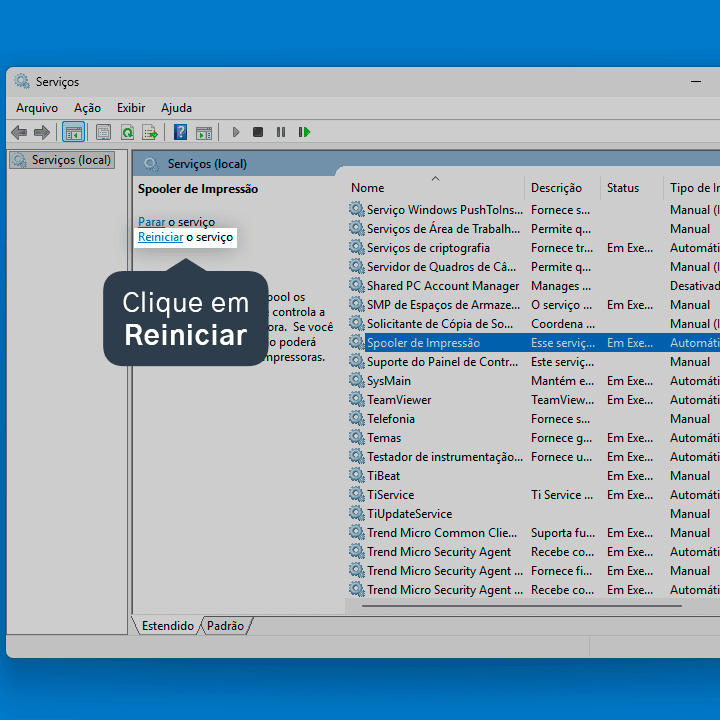Screen dimensions: 720x720
Task: Click the gear icon beside Temas
Action: point(356,437)
